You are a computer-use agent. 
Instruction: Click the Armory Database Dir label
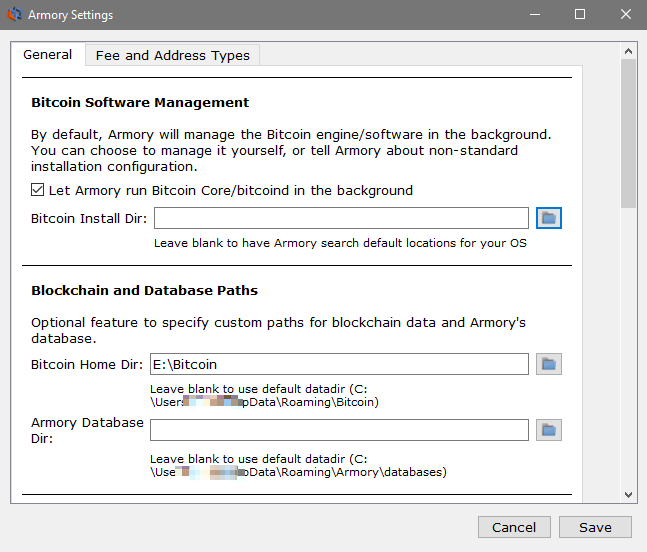[87, 430]
